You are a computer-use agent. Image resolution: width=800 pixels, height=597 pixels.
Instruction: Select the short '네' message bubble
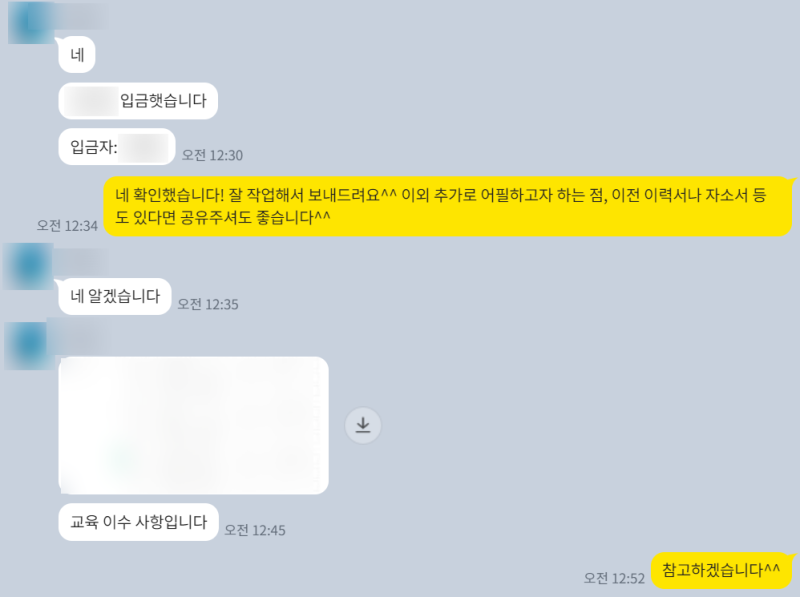[77, 55]
